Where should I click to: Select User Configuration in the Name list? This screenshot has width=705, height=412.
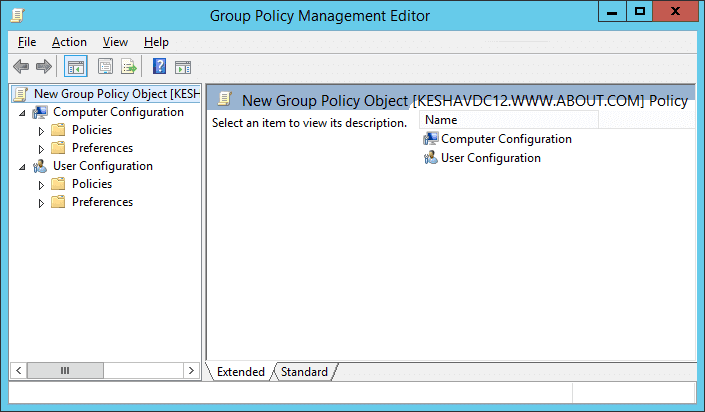[491, 158]
